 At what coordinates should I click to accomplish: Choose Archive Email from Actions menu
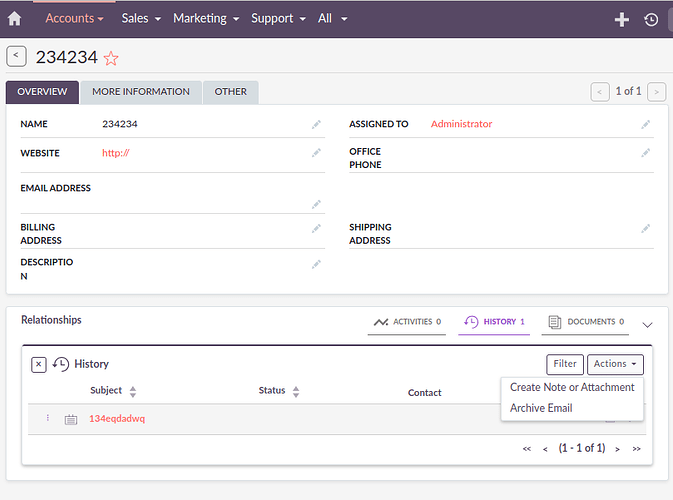(541, 408)
